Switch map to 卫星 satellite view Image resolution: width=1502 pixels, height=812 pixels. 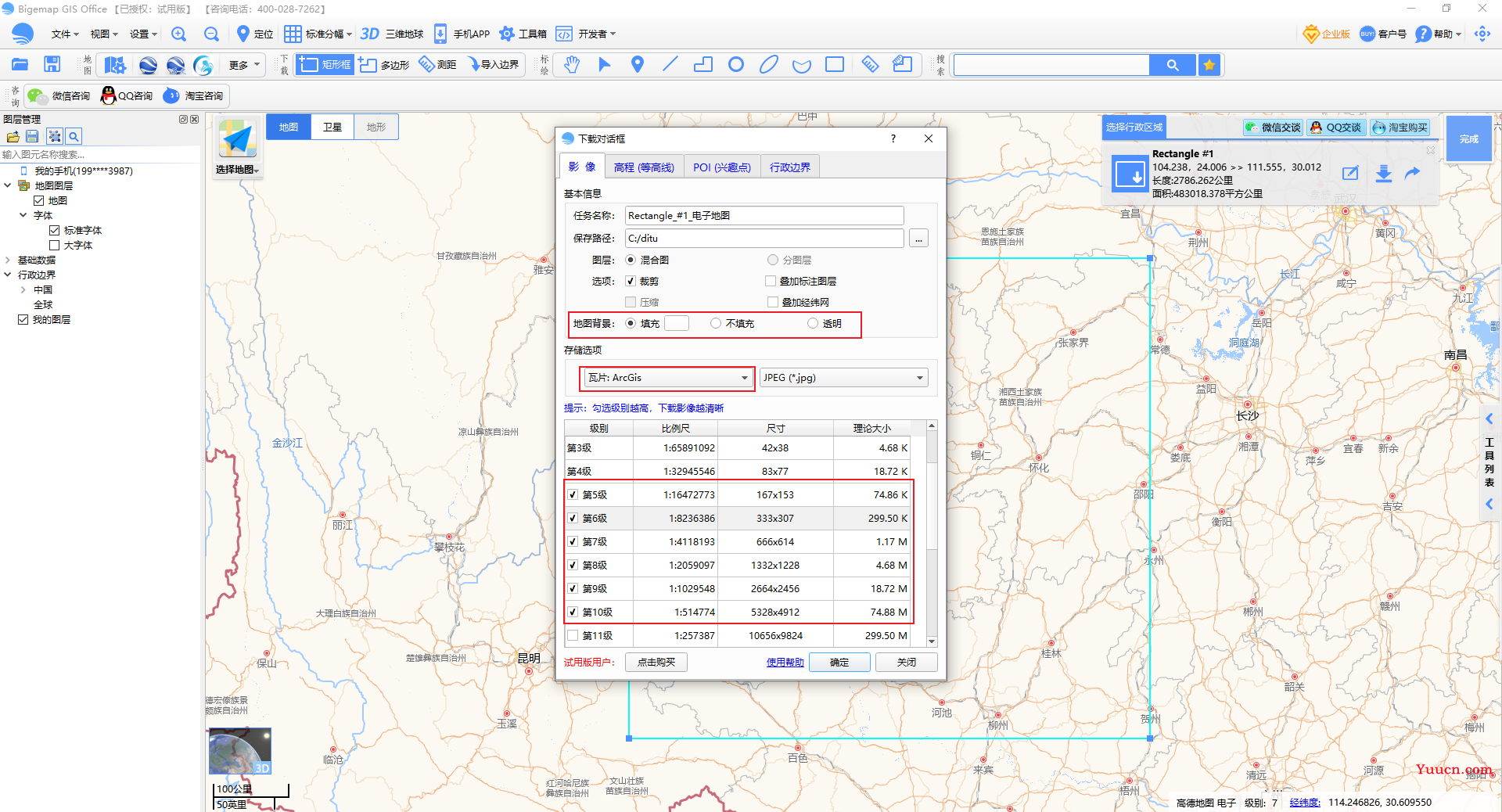point(332,128)
